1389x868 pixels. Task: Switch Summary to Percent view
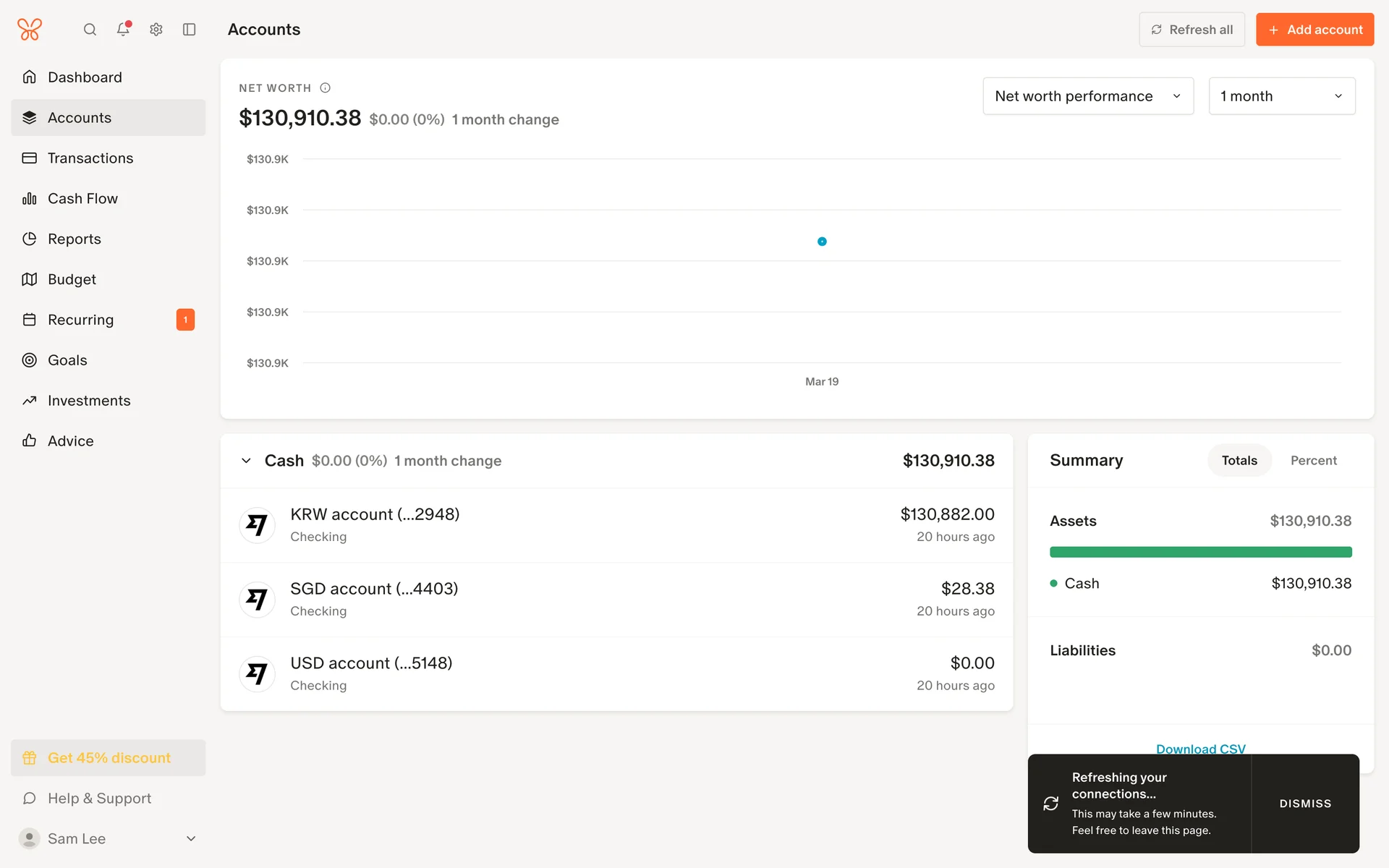[1313, 461]
